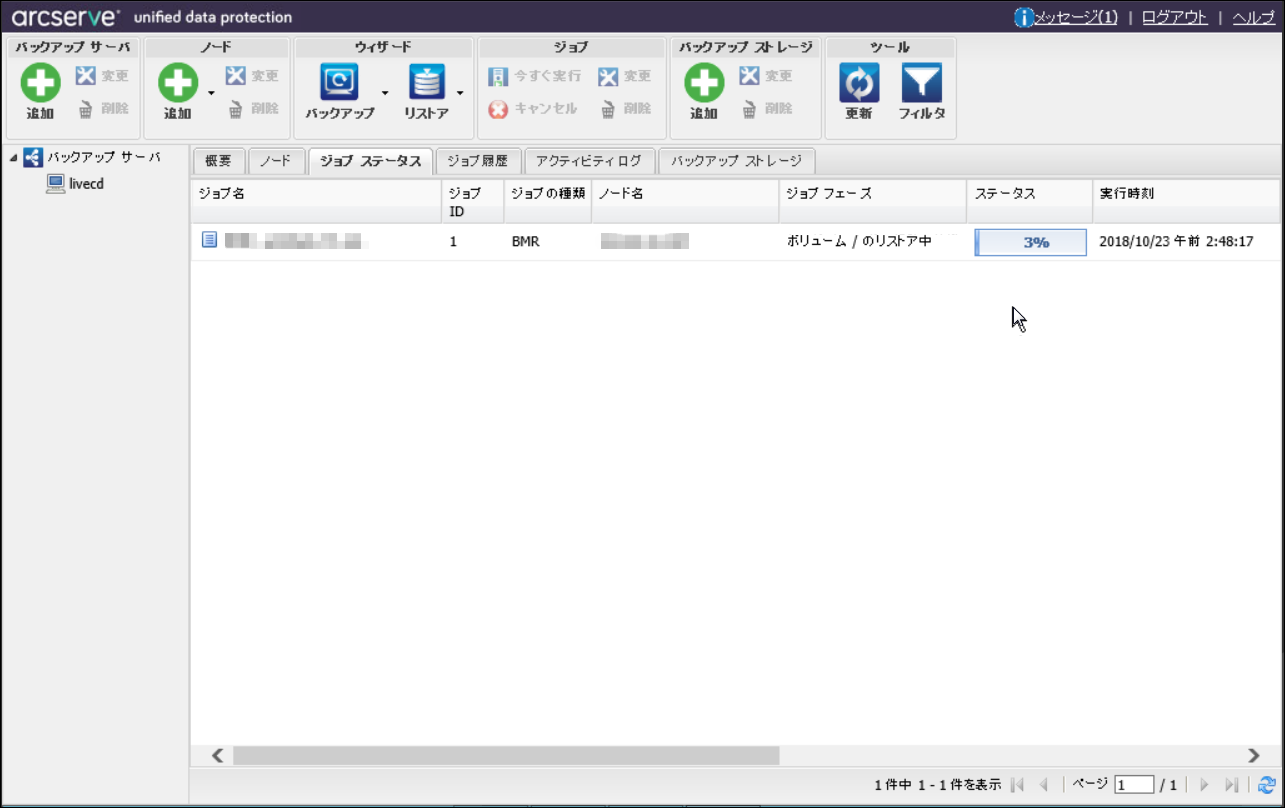Screen dimensions: 1285x808
Task: Switch to the アクティビティ ログ tab
Action: pos(588,161)
